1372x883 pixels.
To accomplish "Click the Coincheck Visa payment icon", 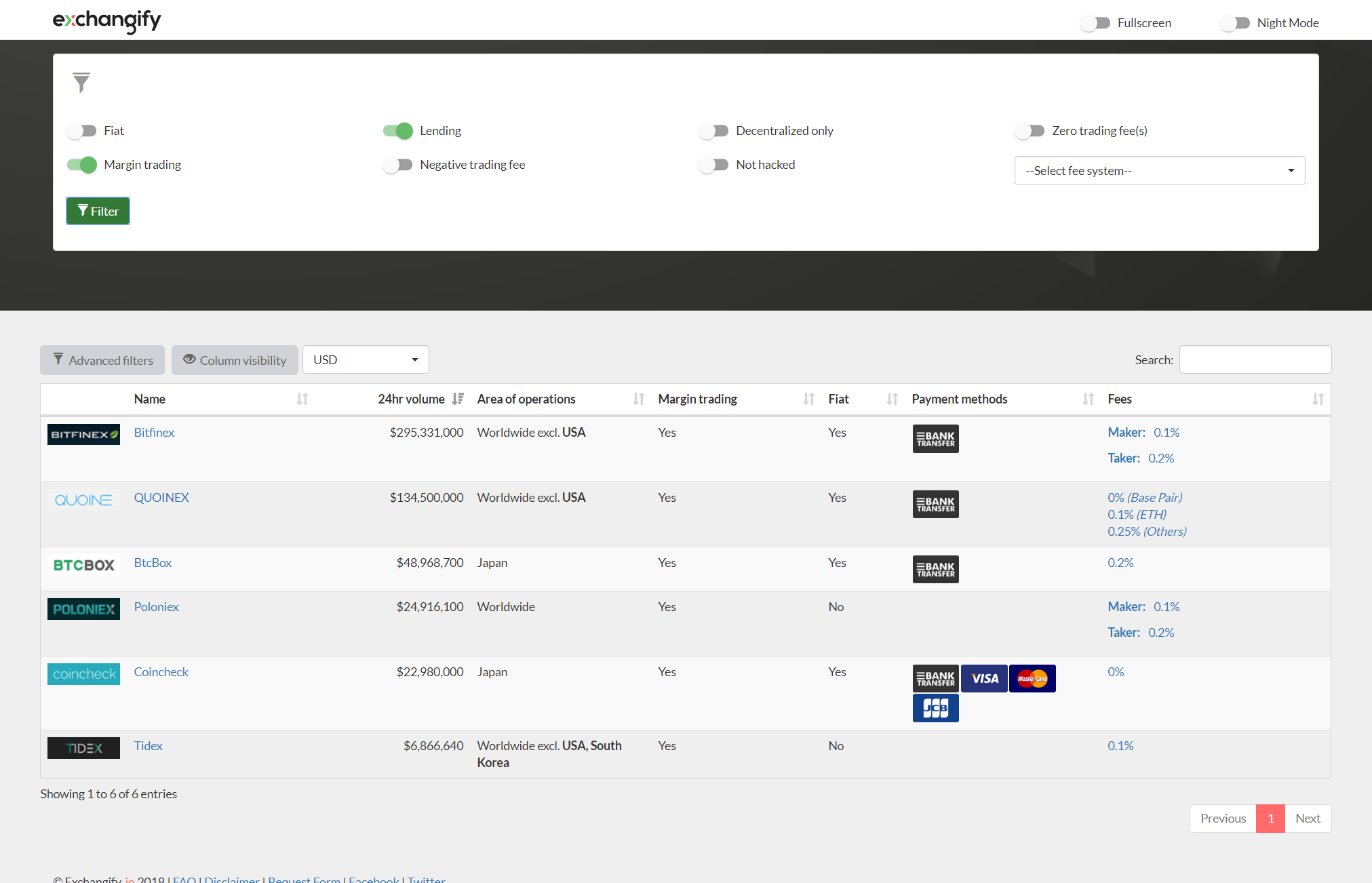I will point(984,678).
